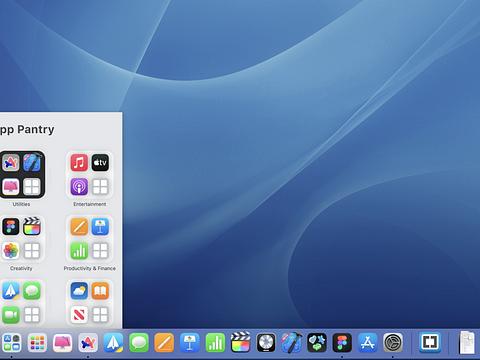Image resolution: width=480 pixels, height=360 pixels.
Task: Open Weather in the App Pantry
Action: (x=79, y=291)
